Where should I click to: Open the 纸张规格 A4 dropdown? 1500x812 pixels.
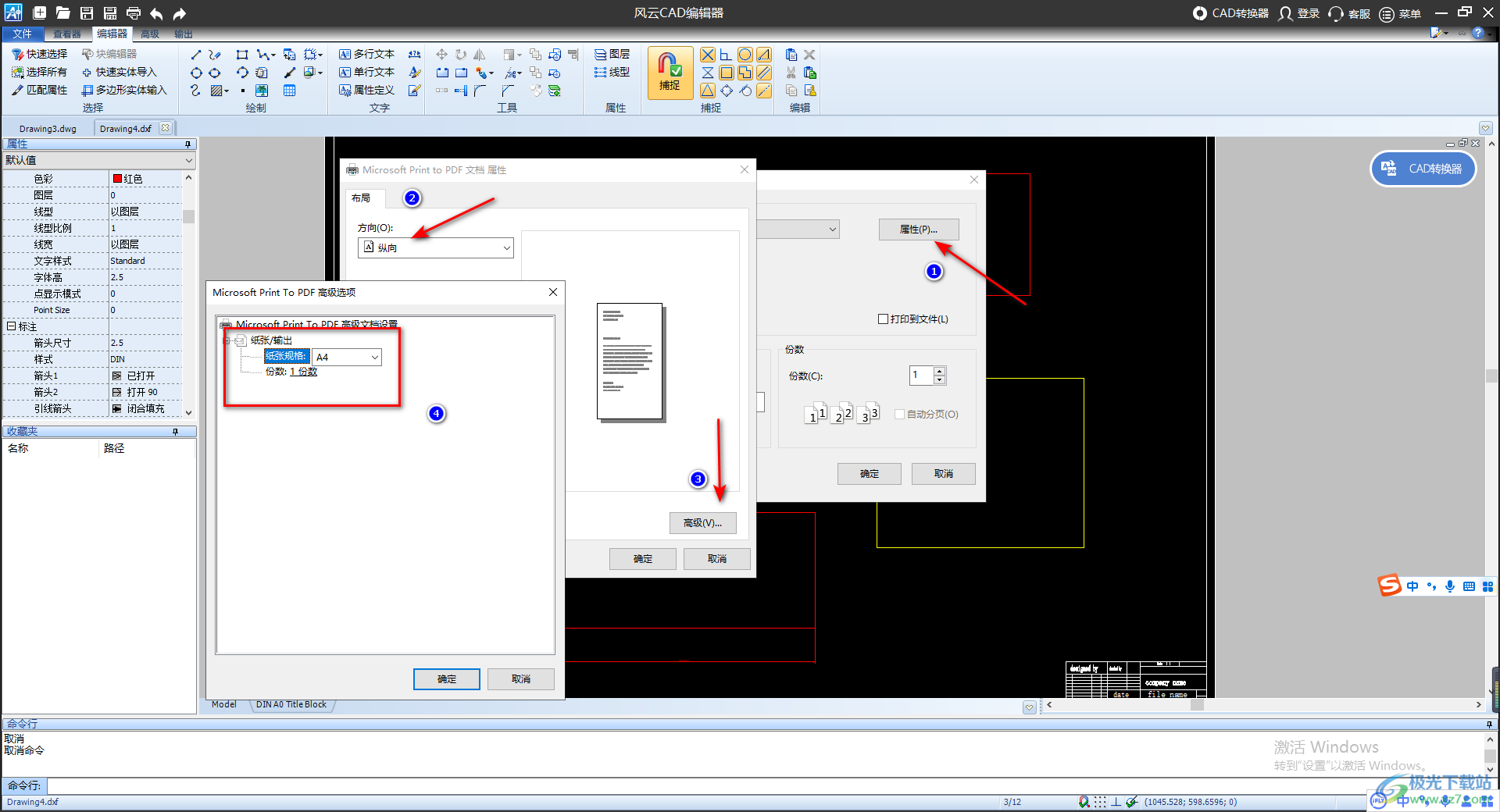click(x=347, y=357)
